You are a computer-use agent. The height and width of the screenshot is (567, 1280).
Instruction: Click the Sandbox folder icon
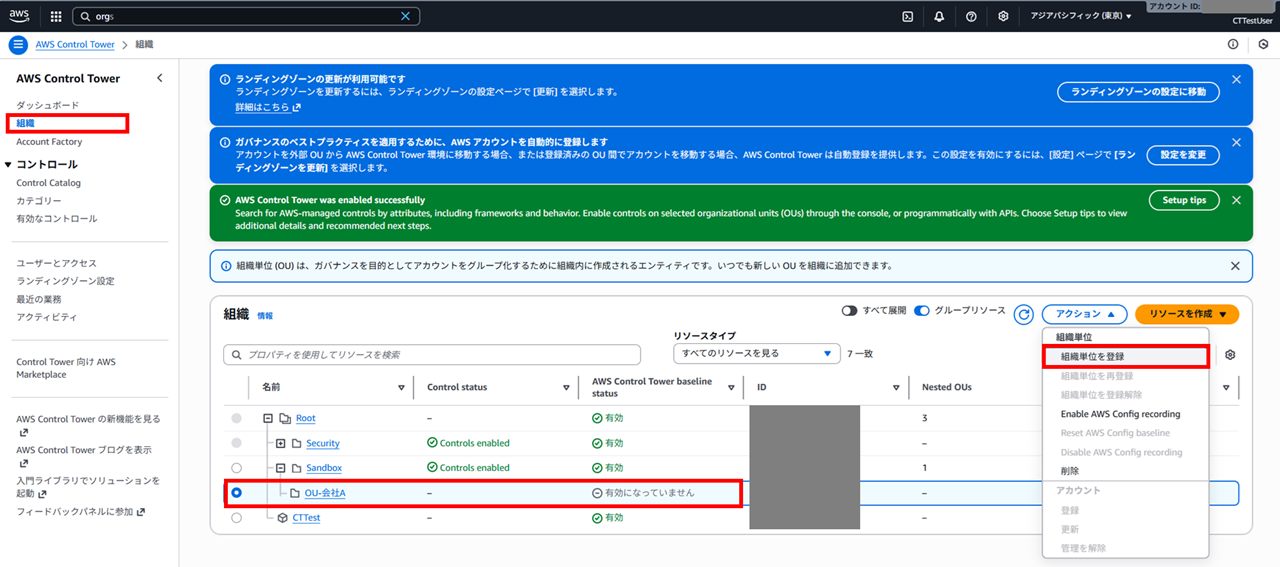[x=296, y=468]
